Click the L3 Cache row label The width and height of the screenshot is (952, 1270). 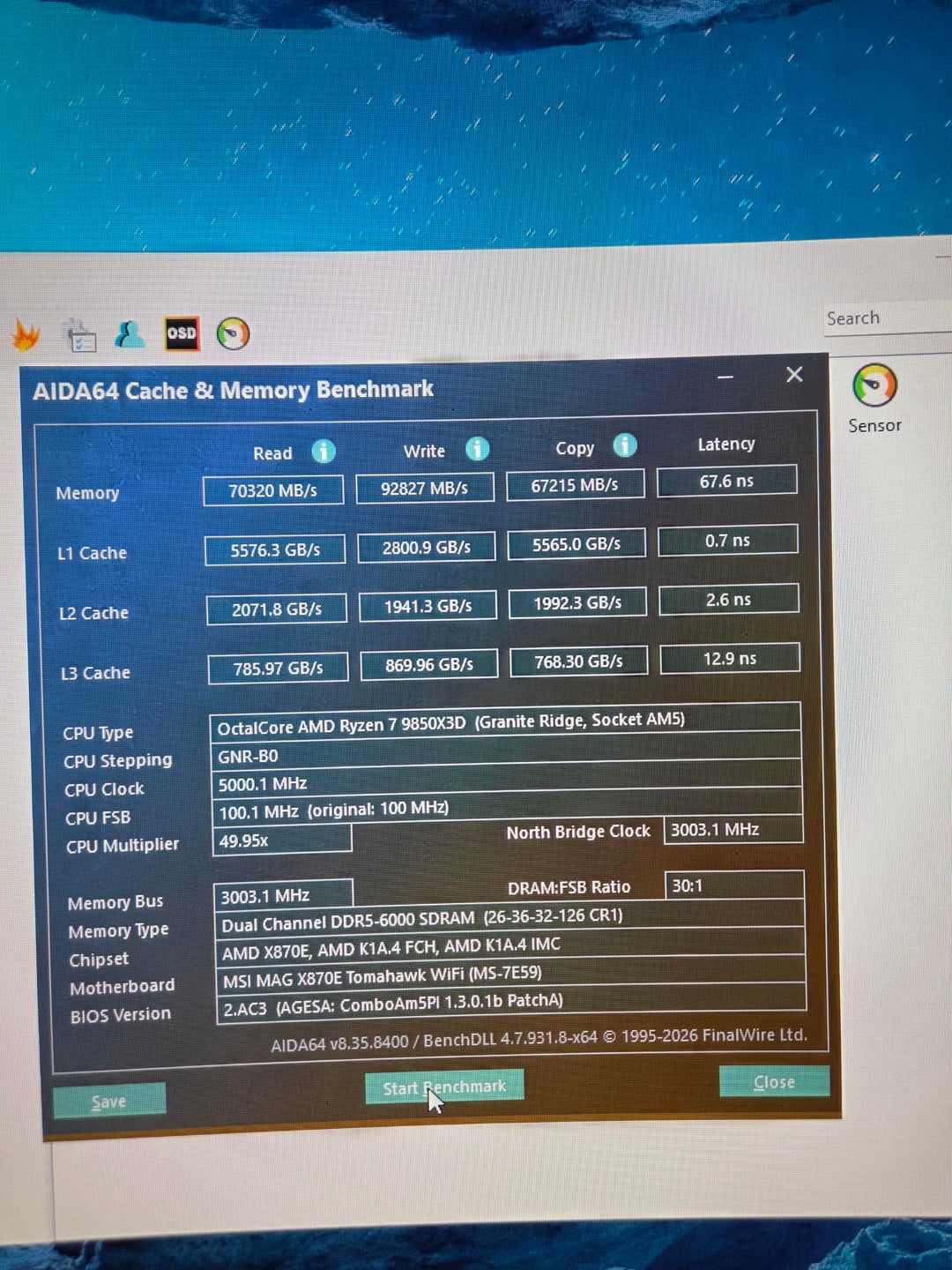(95, 673)
